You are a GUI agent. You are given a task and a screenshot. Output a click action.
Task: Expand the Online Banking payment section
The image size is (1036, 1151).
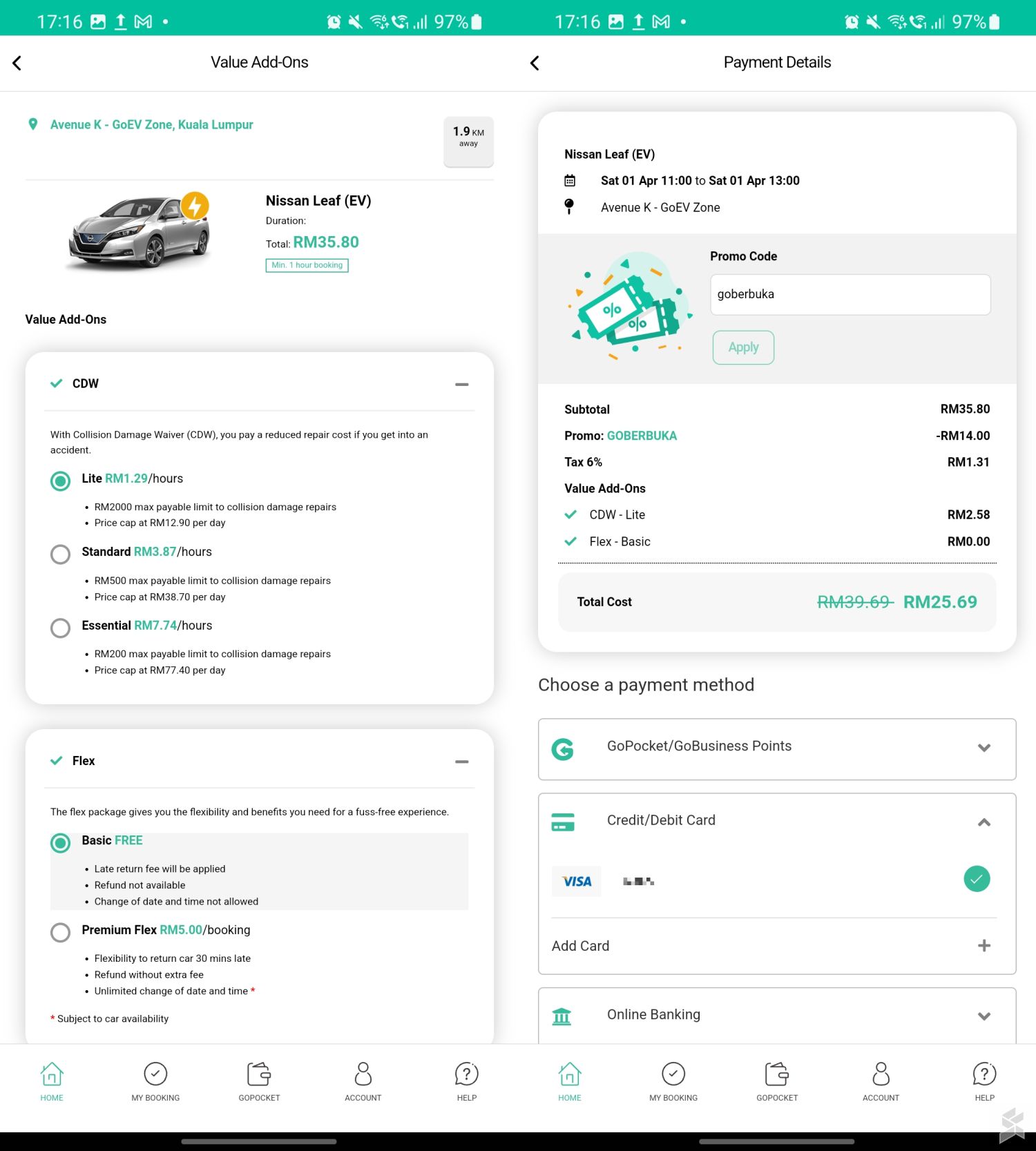pyautogui.click(x=984, y=1016)
